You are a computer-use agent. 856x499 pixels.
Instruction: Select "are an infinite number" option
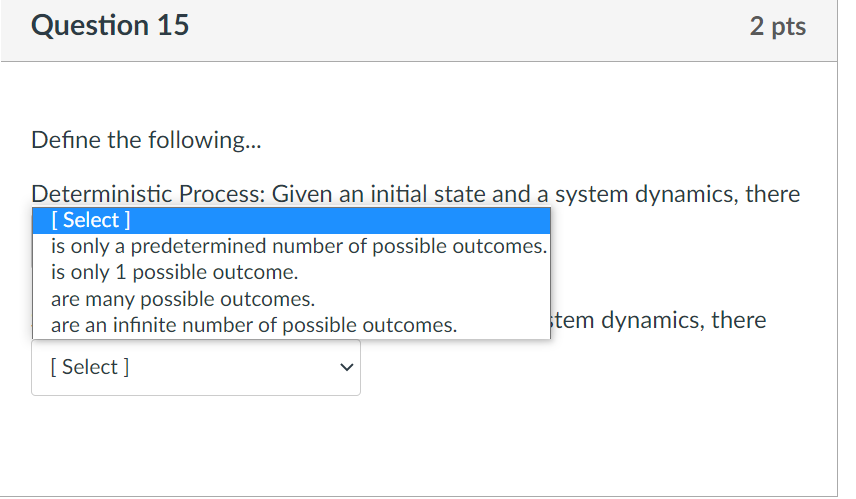253,325
